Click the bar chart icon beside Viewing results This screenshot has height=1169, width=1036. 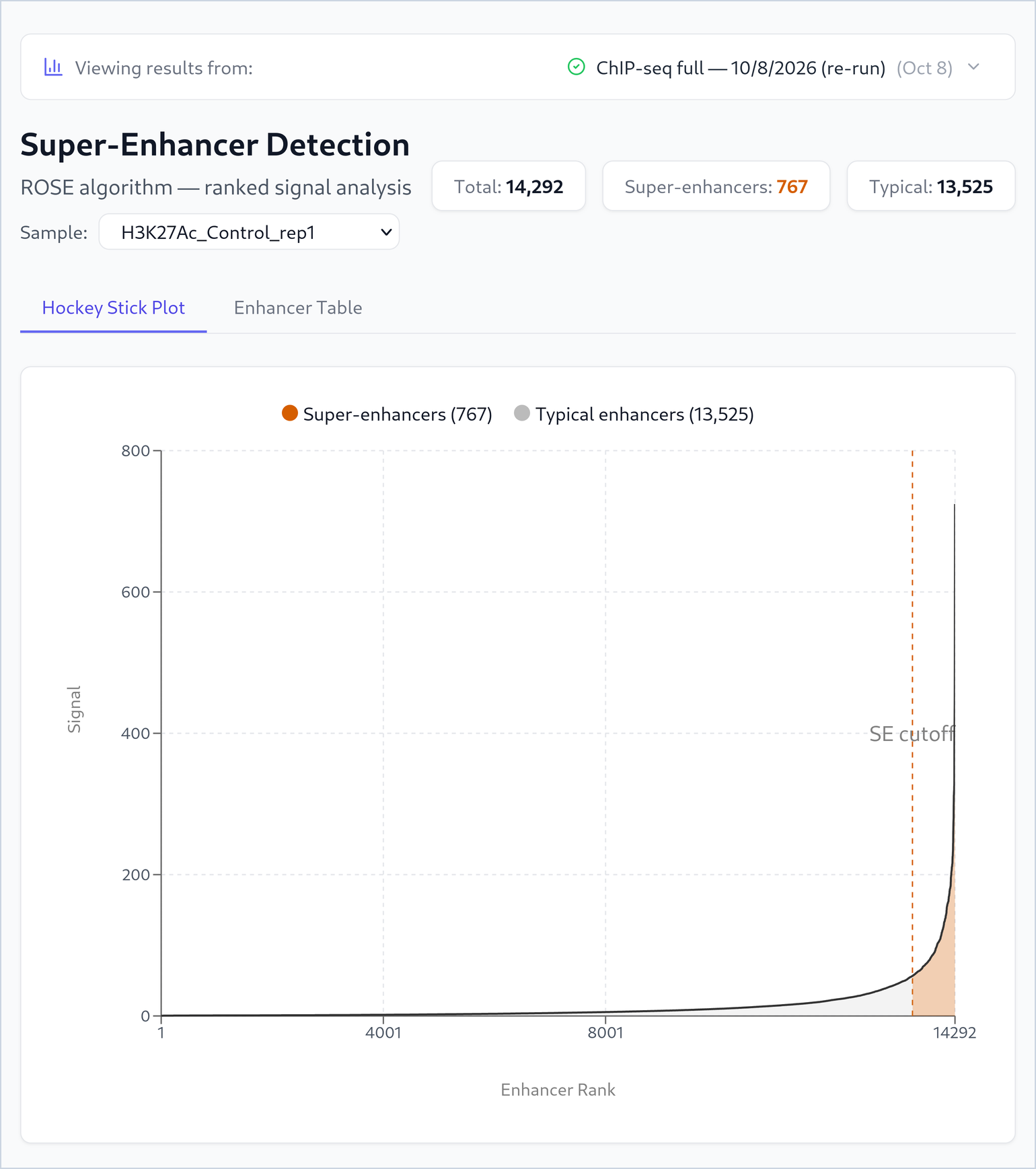click(53, 67)
